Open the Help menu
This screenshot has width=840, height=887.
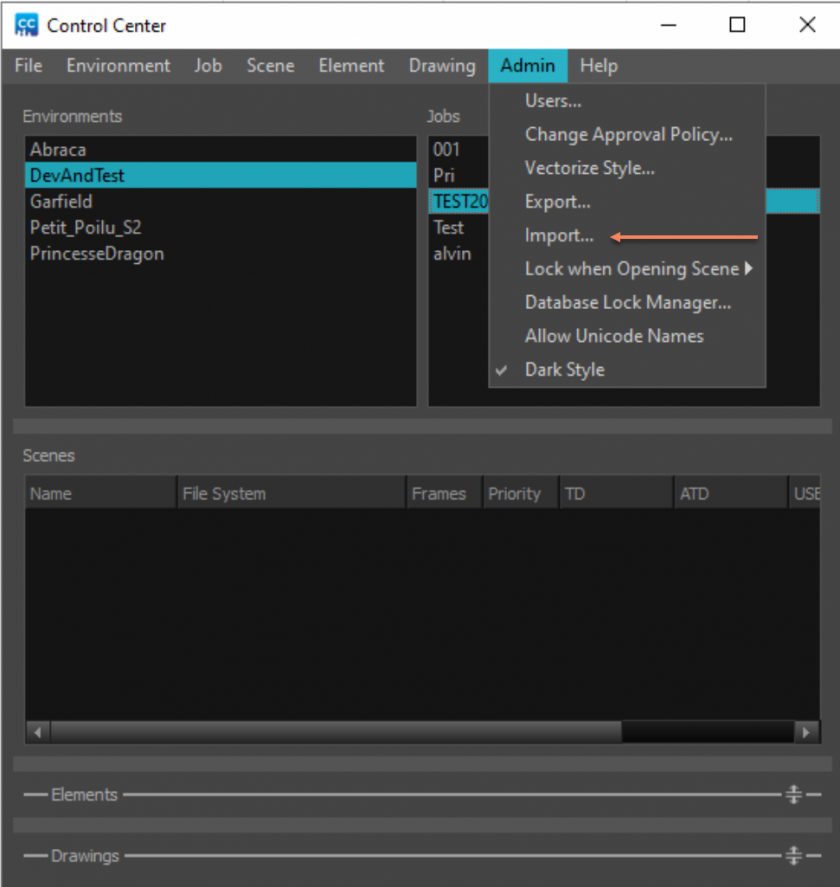[598, 66]
